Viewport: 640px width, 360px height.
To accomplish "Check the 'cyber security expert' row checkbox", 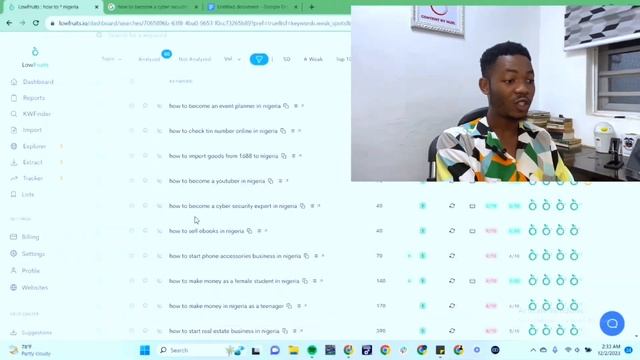I will [131, 206].
